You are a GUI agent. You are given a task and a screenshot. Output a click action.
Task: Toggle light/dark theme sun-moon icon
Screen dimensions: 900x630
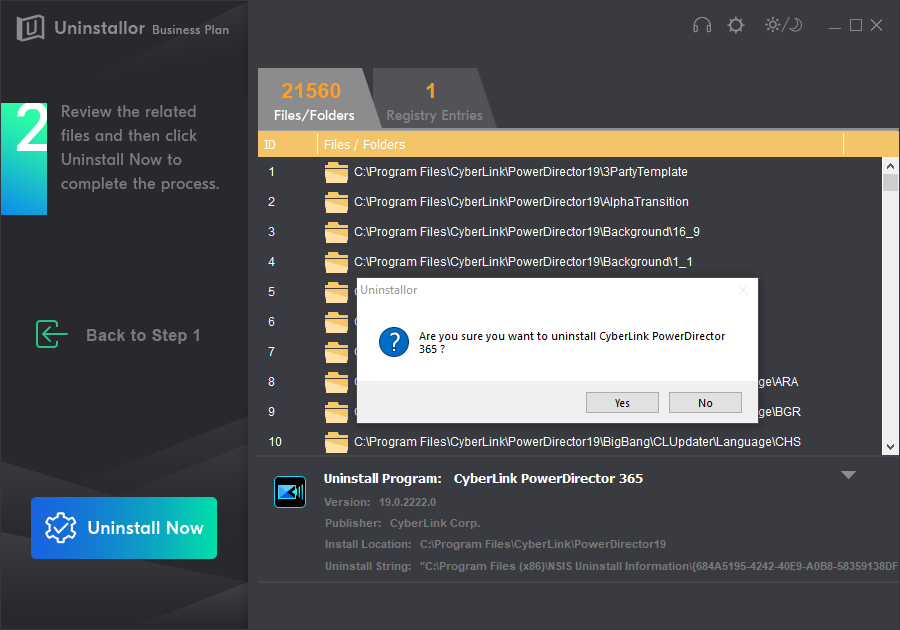(783, 25)
